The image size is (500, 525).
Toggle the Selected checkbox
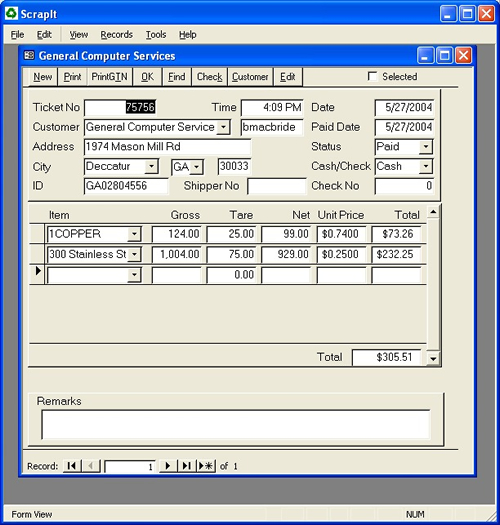coord(372,76)
